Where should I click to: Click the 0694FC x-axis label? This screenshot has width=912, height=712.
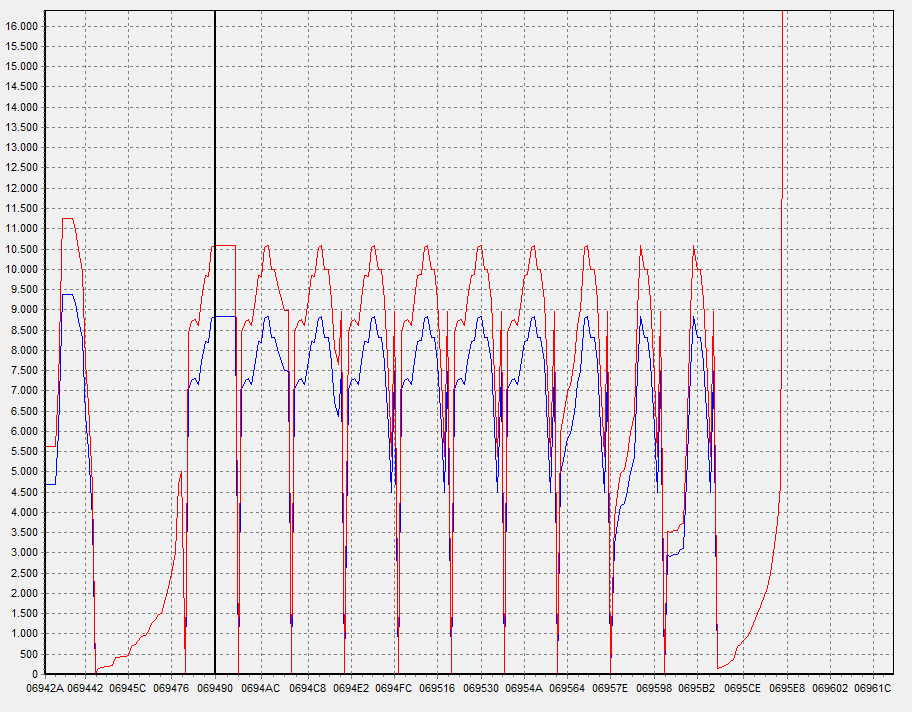coord(394,689)
